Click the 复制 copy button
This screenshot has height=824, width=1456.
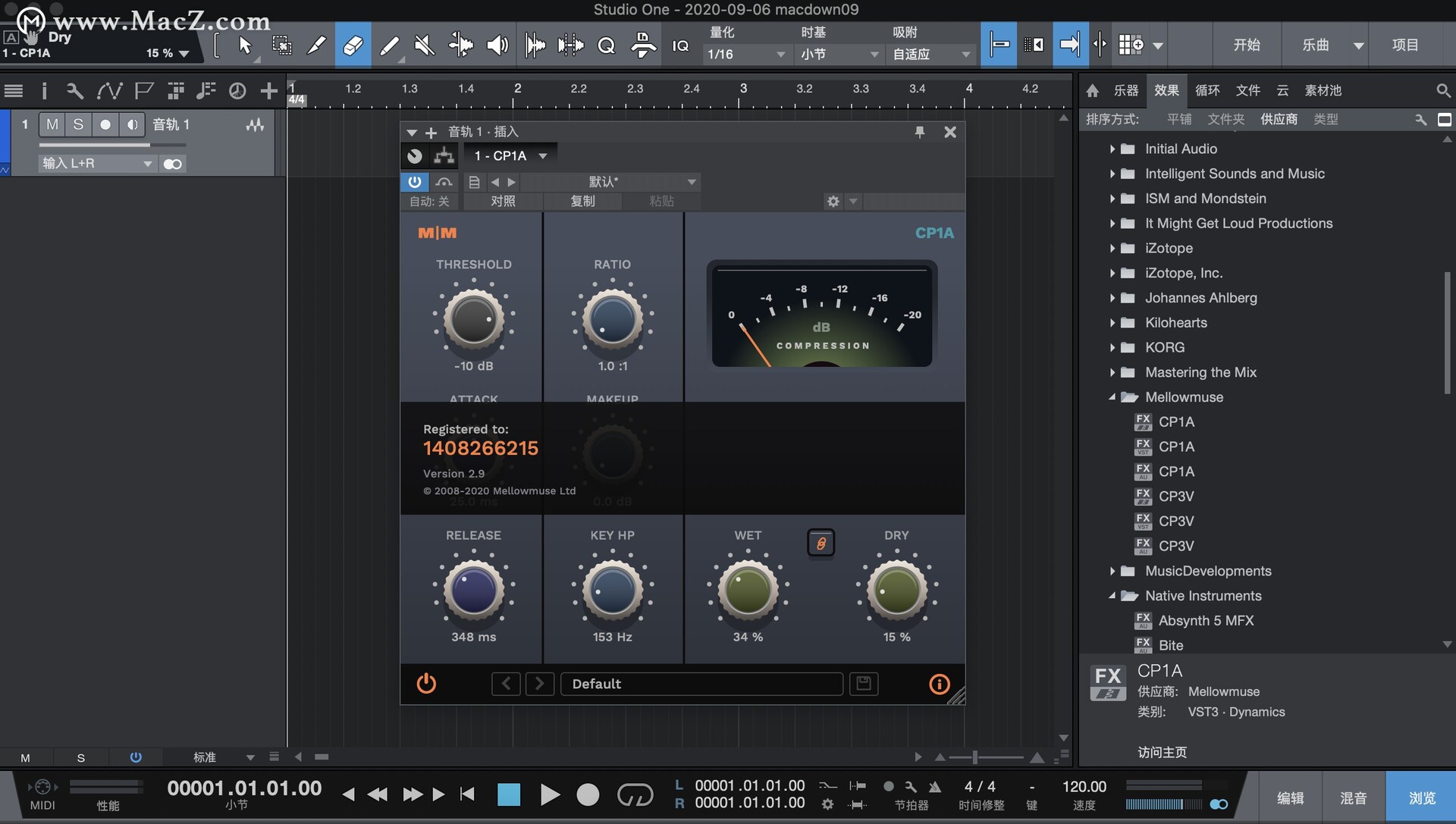pyautogui.click(x=582, y=201)
